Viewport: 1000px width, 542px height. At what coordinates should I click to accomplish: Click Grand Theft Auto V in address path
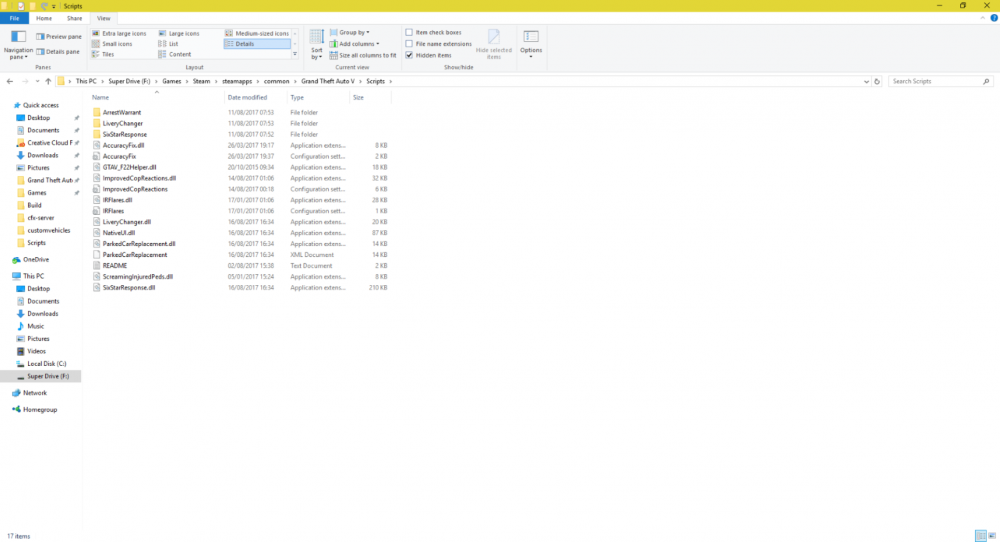tap(329, 81)
